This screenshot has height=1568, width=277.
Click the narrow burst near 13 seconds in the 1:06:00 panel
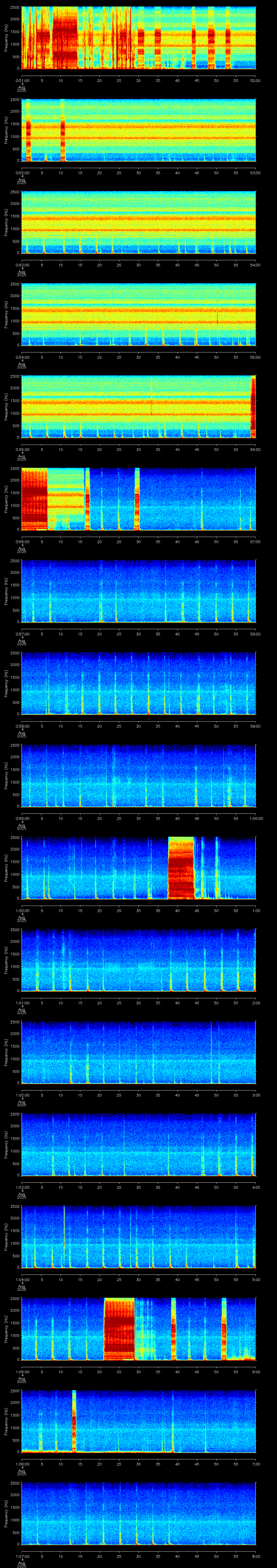(74, 1421)
